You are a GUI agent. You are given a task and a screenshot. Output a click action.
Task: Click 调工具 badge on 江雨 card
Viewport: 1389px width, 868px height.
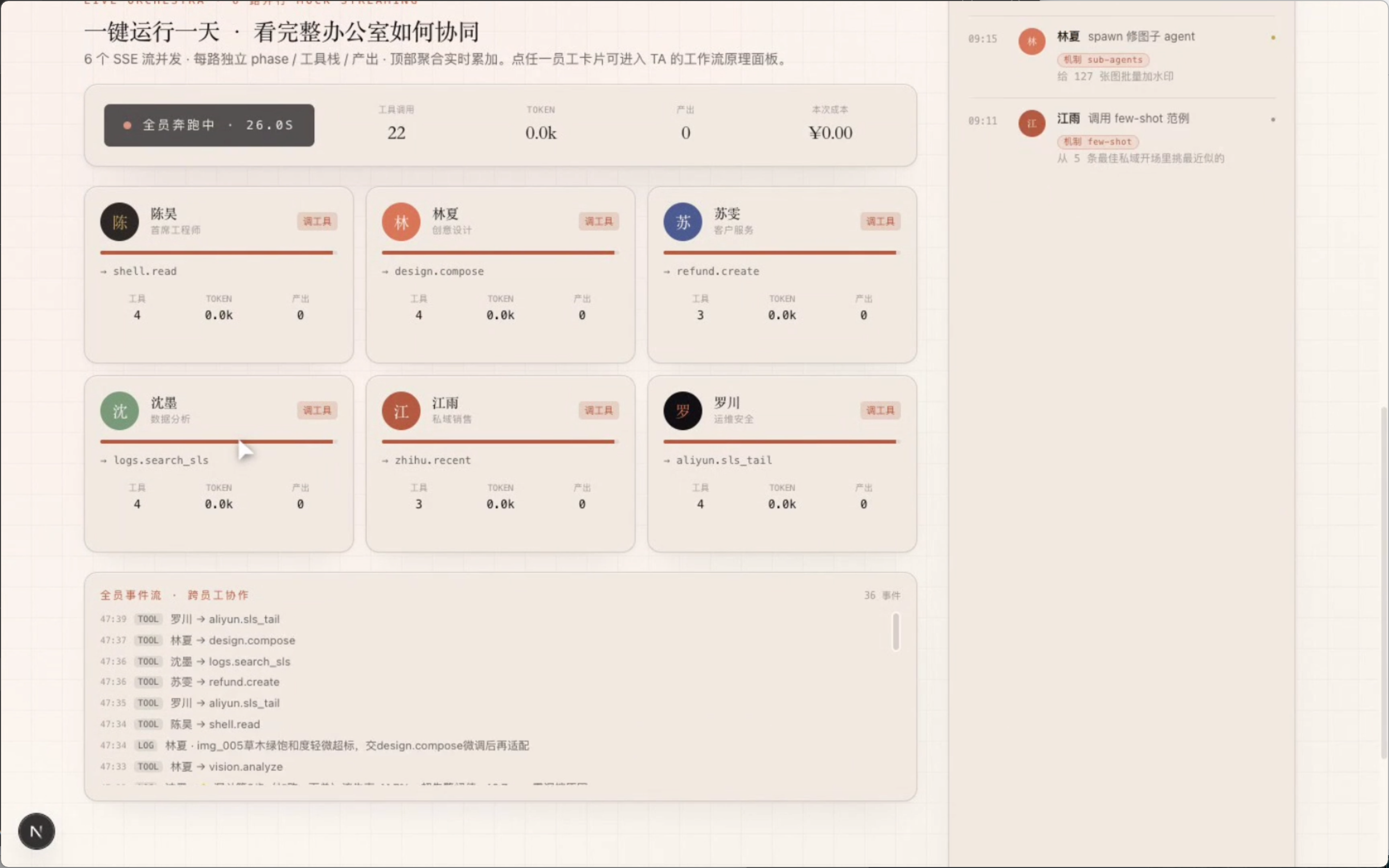point(598,410)
